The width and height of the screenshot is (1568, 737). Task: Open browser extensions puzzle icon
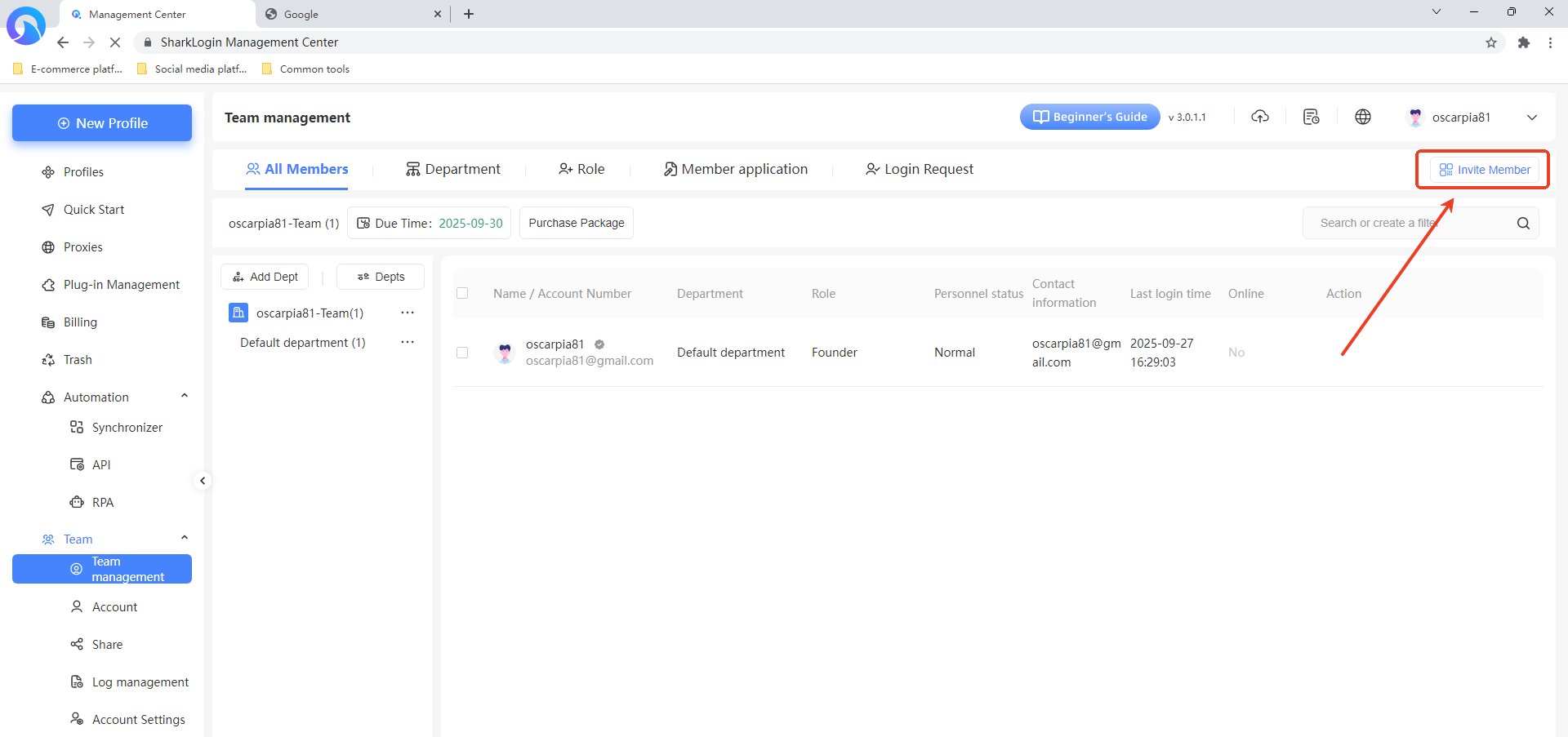click(x=1524, y=42)
